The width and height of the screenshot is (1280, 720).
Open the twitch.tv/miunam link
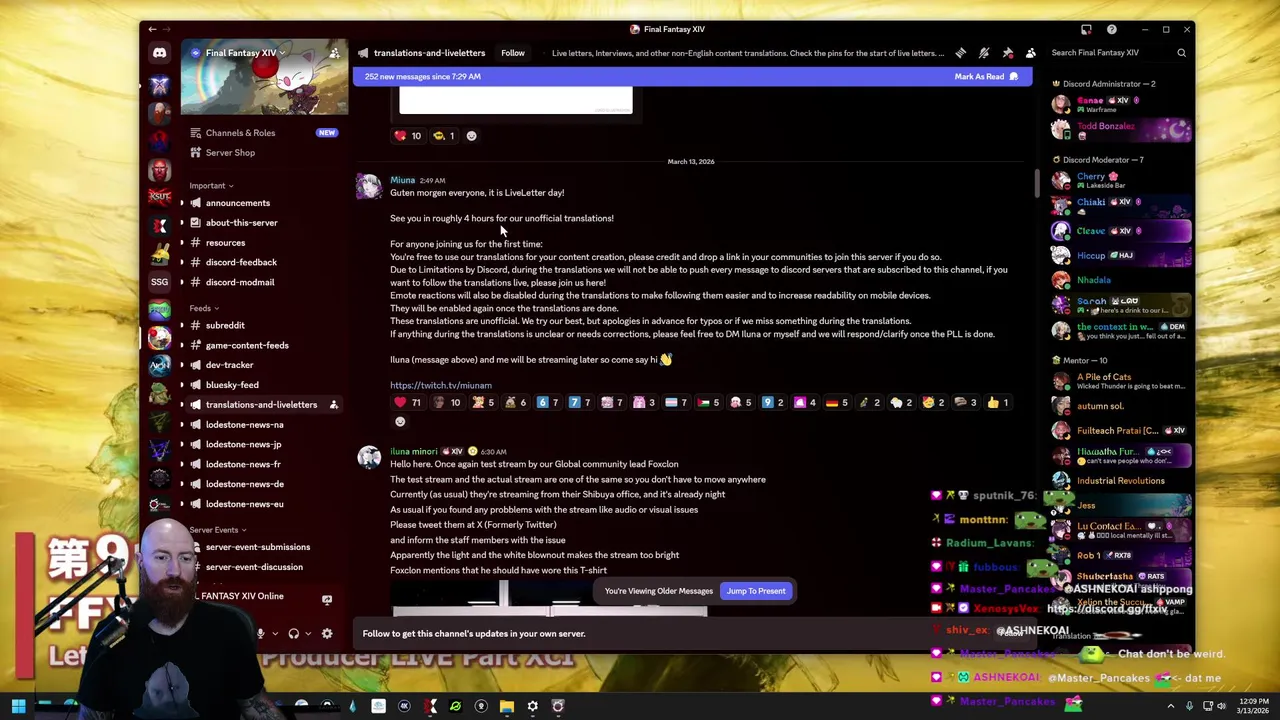(x=441, y=385)
